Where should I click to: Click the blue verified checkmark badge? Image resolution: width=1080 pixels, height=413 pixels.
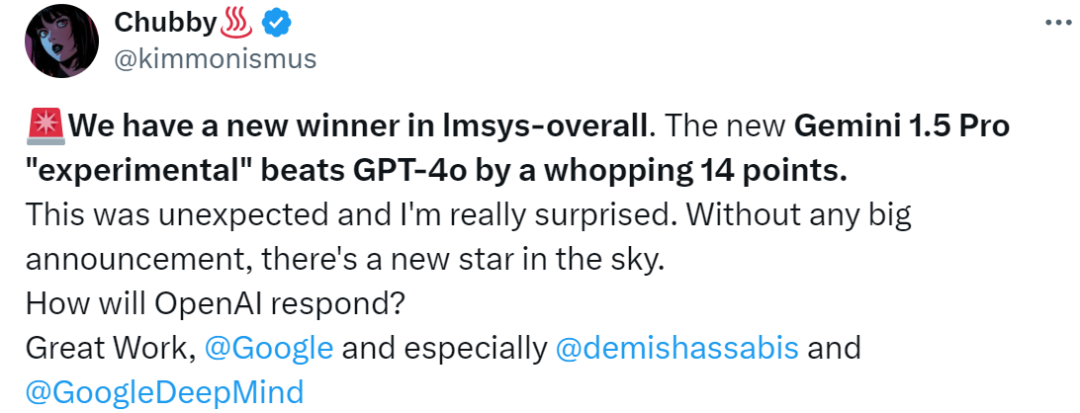pos(276,23)
